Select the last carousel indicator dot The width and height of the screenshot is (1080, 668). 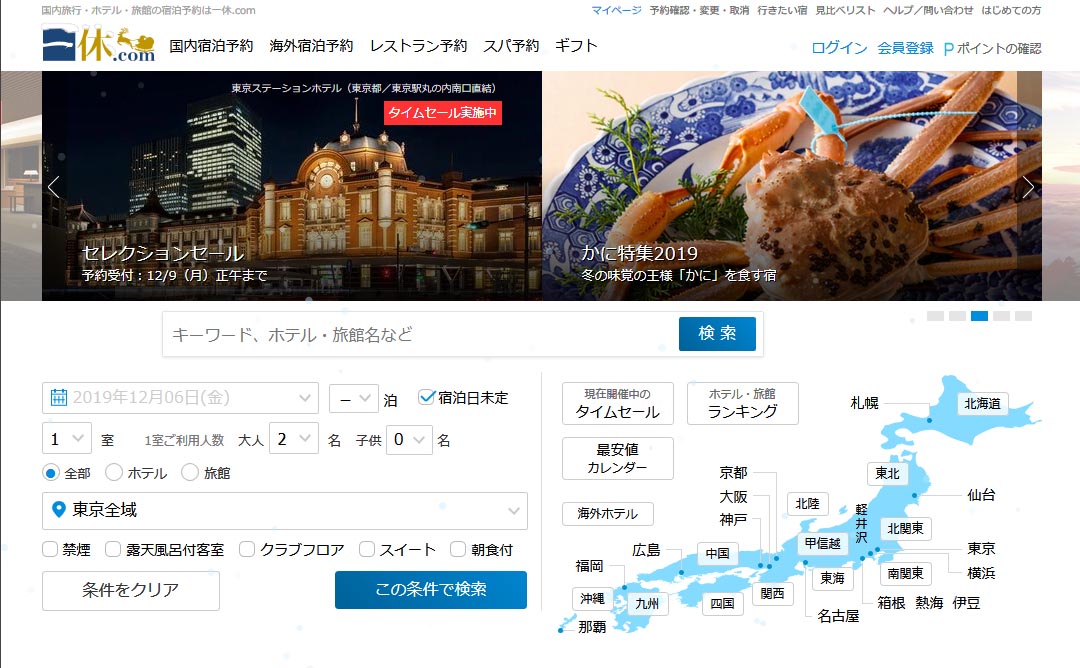1023,316
